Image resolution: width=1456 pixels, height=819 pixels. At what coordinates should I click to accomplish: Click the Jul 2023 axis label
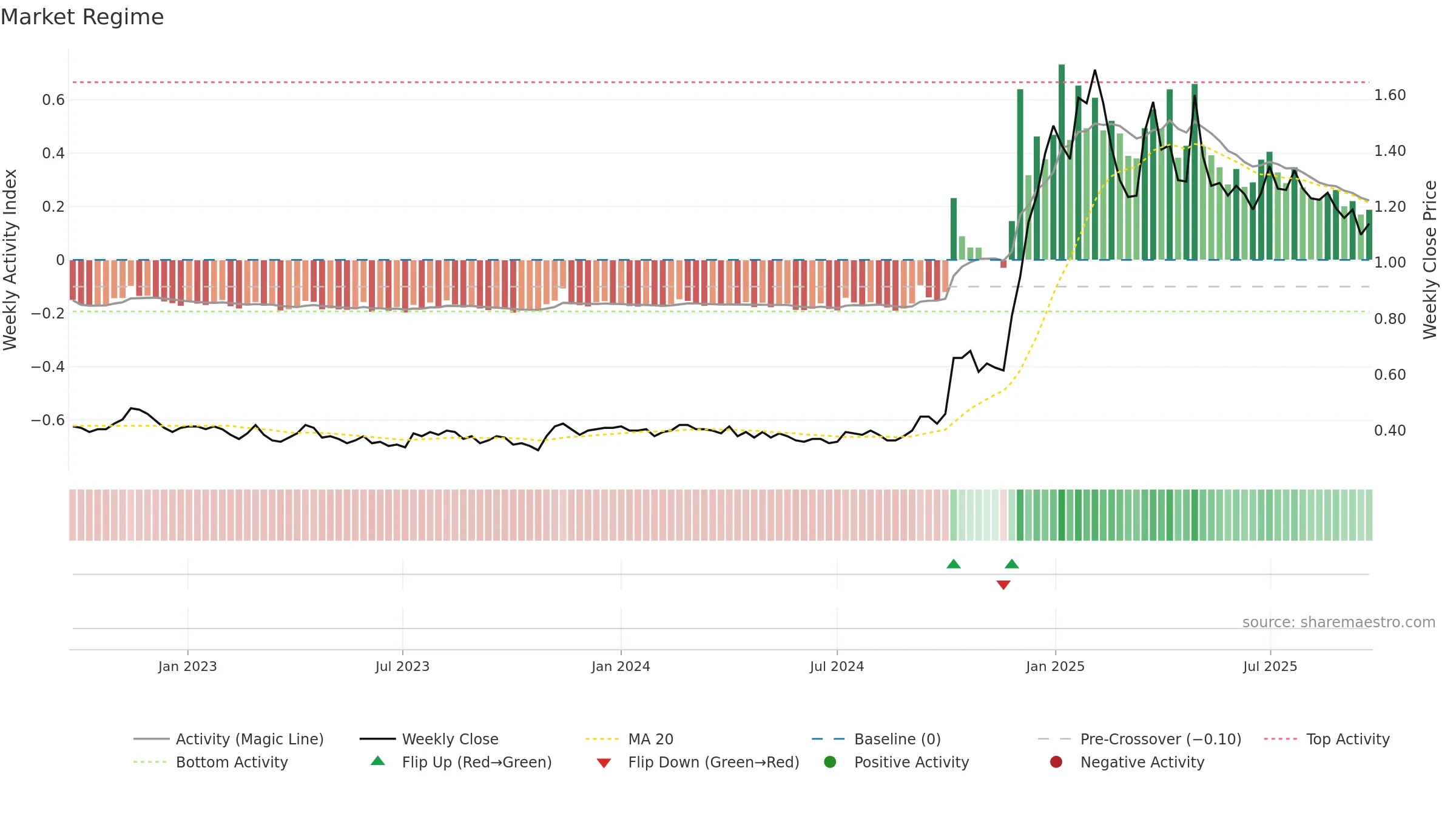402,666
